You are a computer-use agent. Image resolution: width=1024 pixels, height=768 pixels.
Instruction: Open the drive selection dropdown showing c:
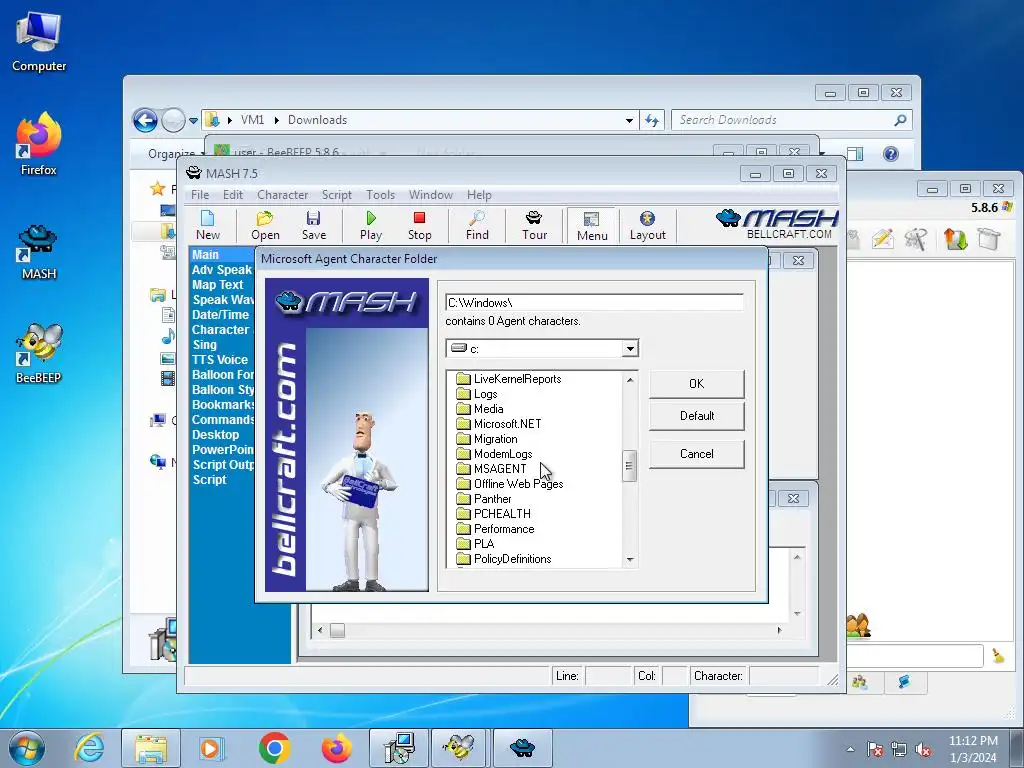(x=630, y=349)
